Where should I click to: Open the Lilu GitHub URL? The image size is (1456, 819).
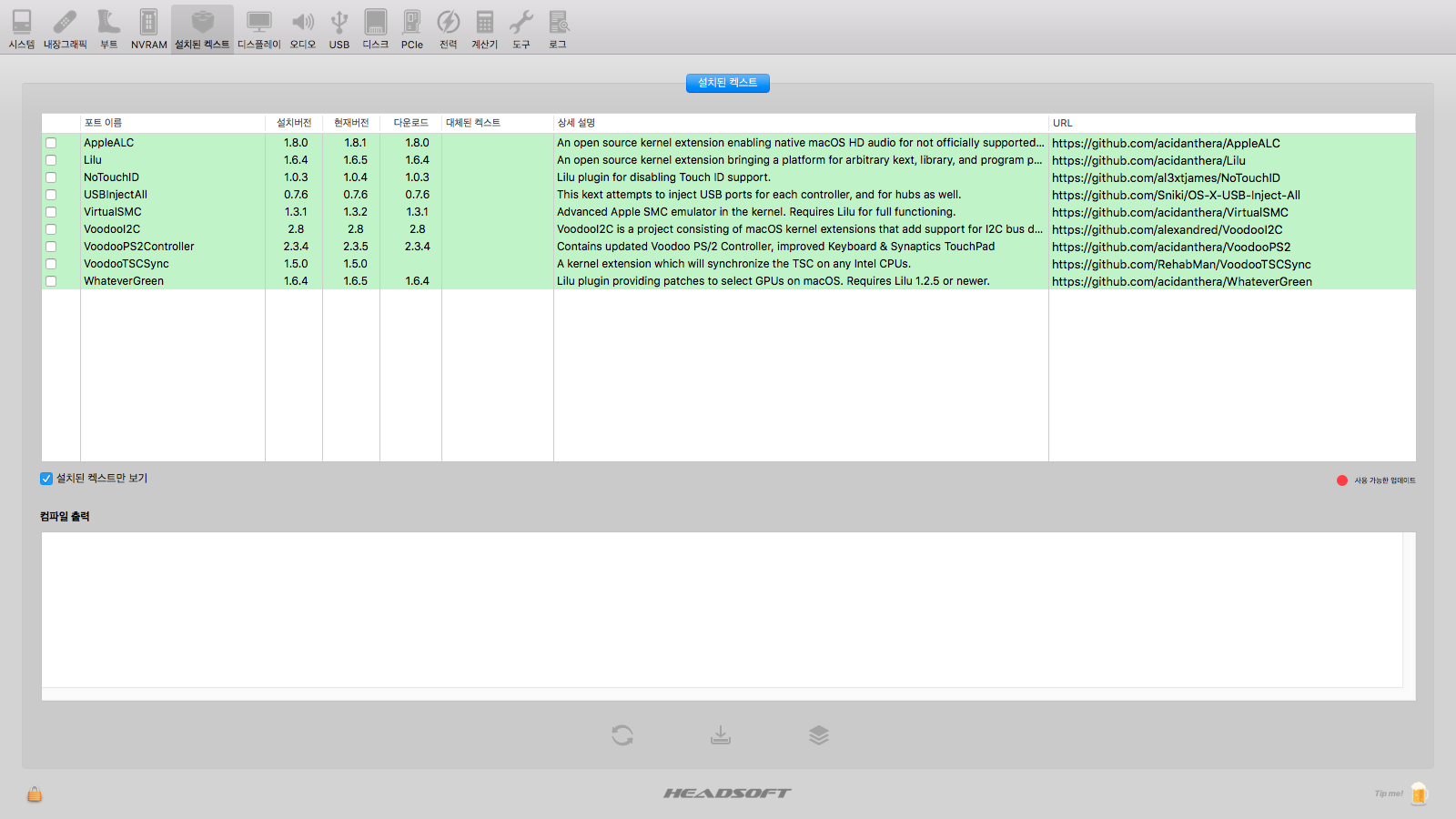tap(1148, 160)
